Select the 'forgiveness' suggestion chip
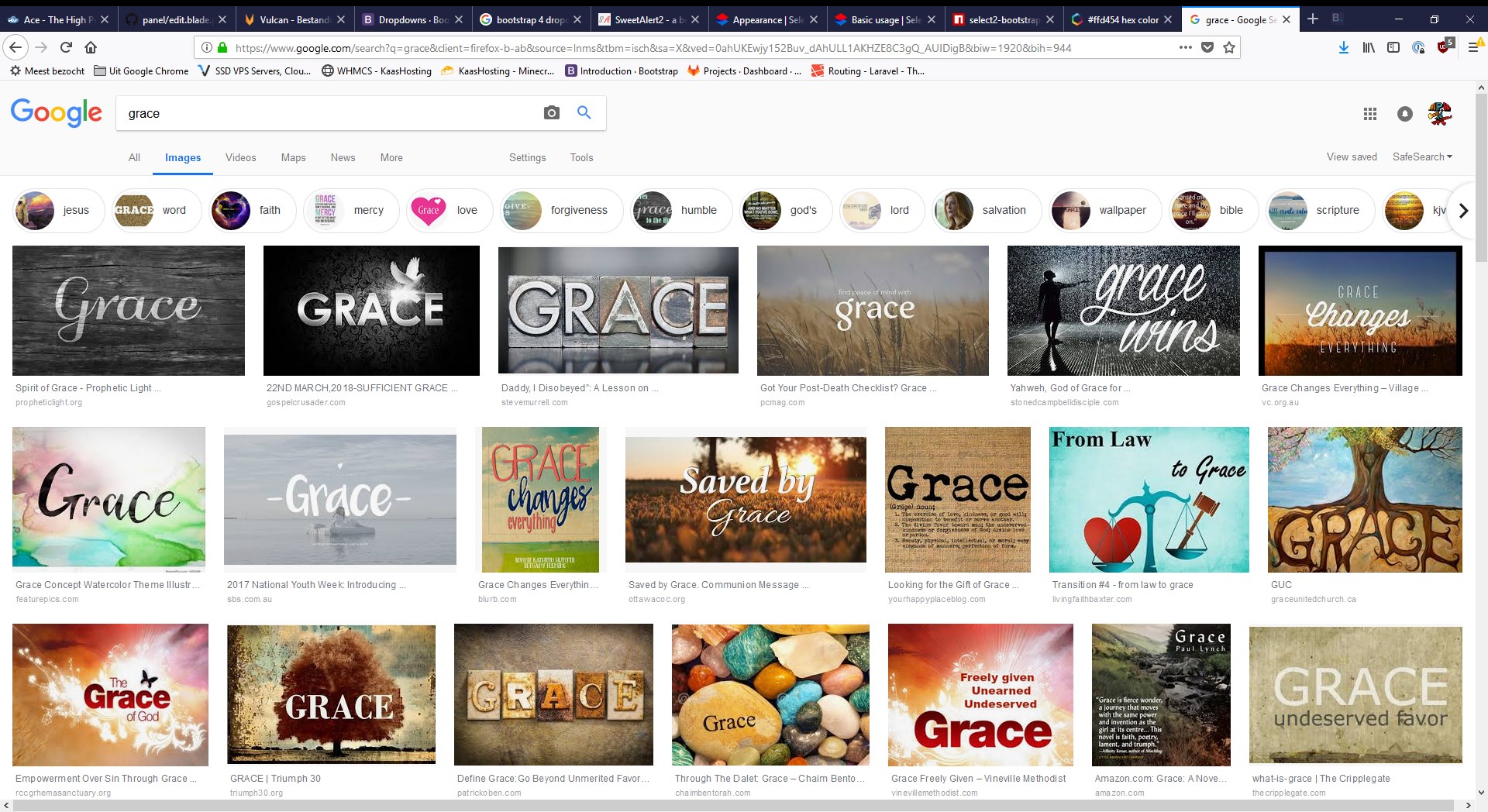 [562, 210]
